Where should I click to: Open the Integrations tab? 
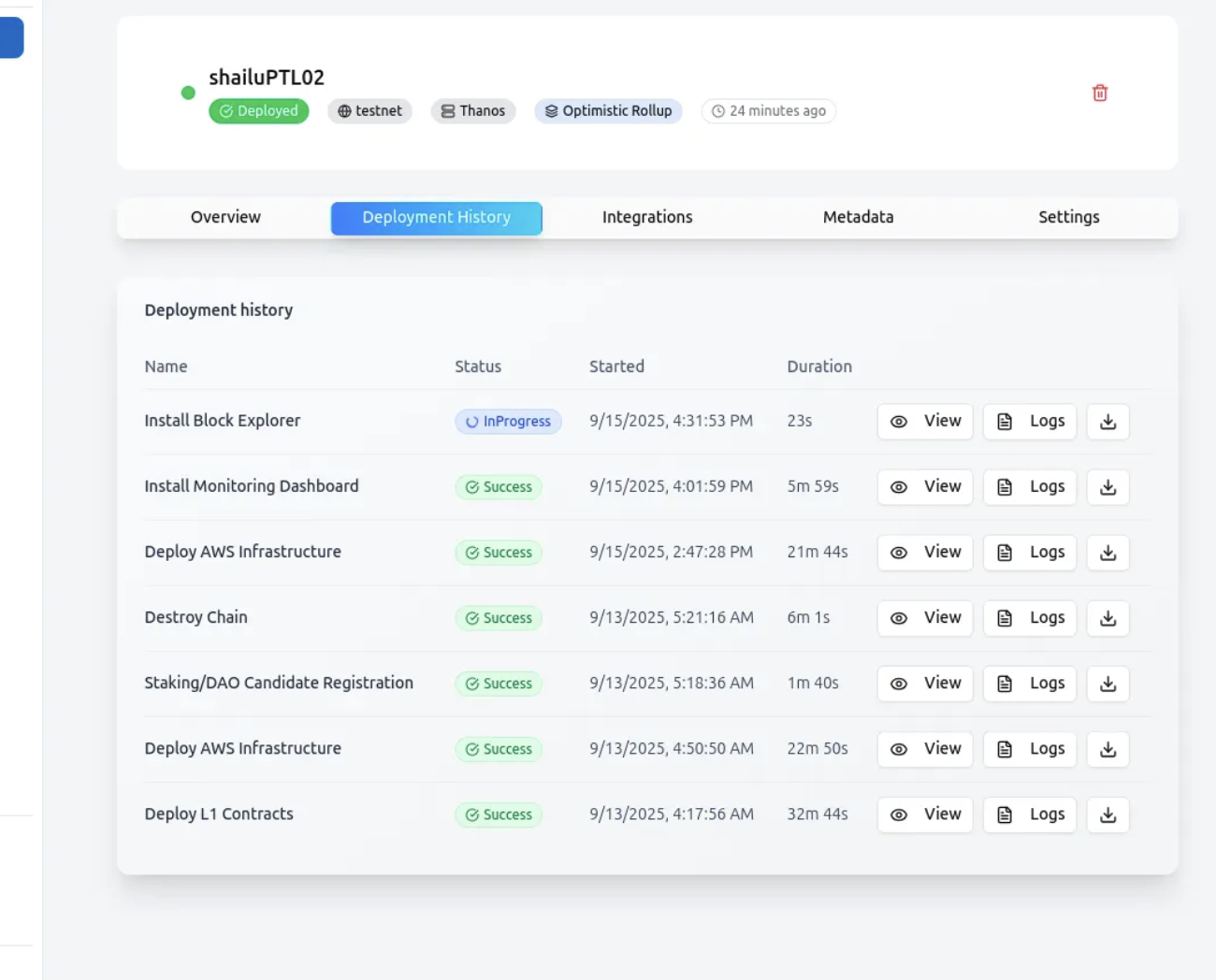pyautogui.click(x=647, y=217)
